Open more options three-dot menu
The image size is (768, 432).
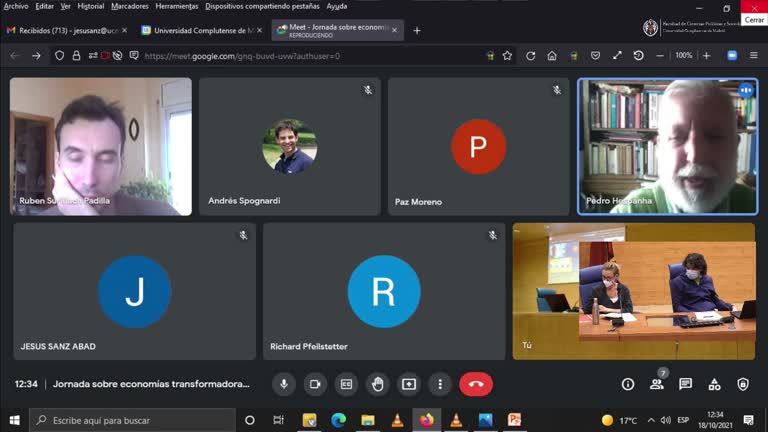coord(440,384)
